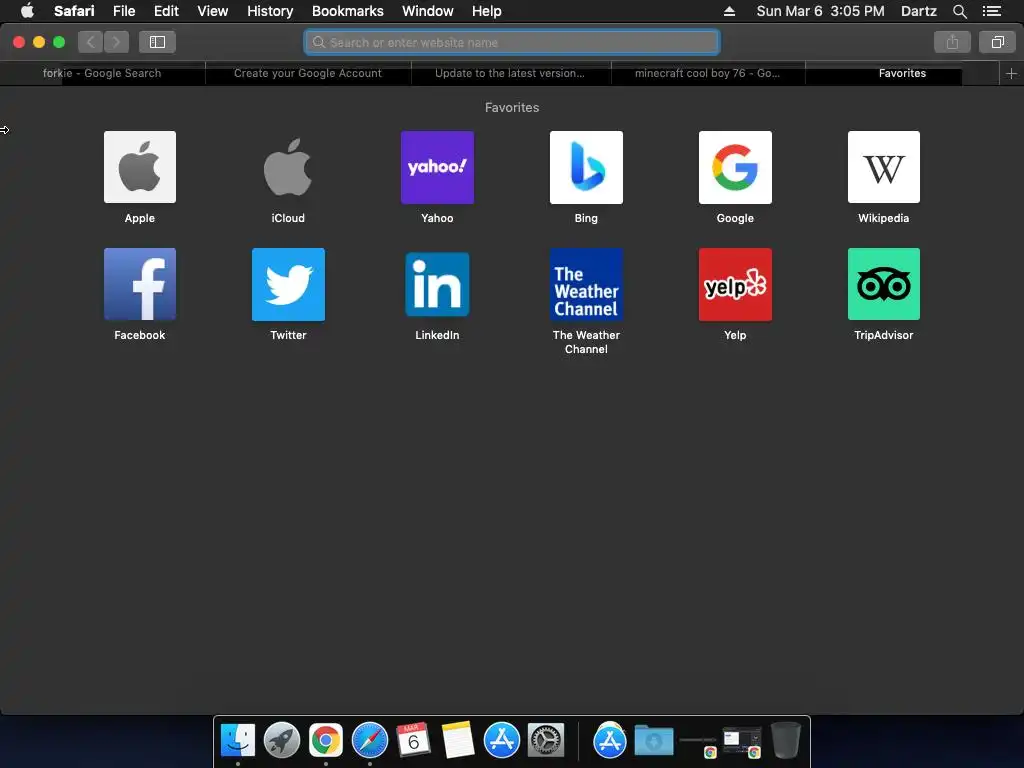This screenshot has width=1024, height=768.
Task: Open the Google favorite
Action: pos(735,167)
